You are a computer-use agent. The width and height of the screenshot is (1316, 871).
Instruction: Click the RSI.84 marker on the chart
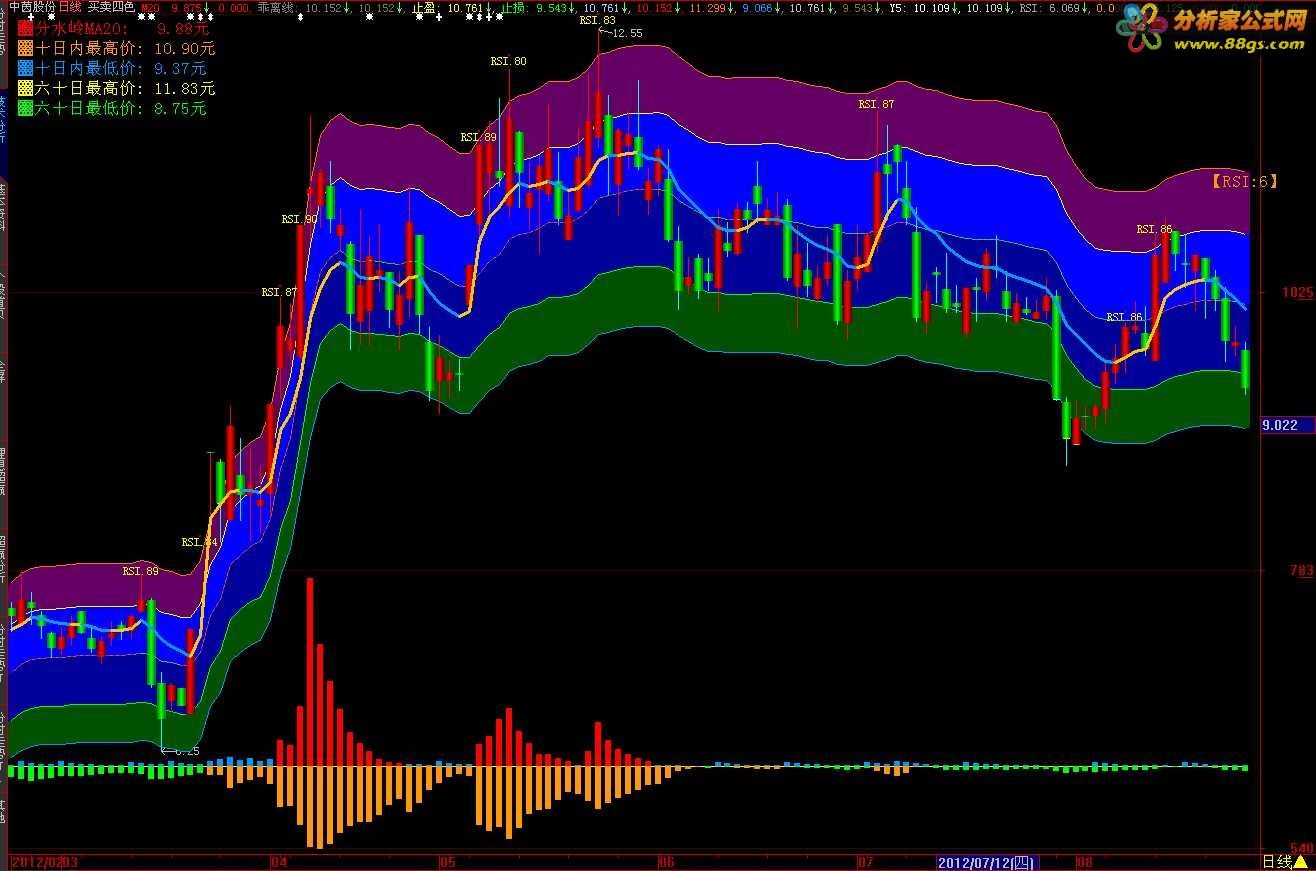click(x=199, y=541)
